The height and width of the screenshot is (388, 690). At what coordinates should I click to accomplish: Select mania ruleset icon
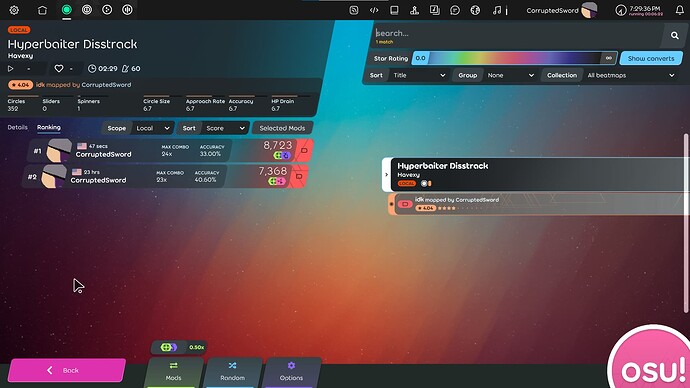coord(127,10)
